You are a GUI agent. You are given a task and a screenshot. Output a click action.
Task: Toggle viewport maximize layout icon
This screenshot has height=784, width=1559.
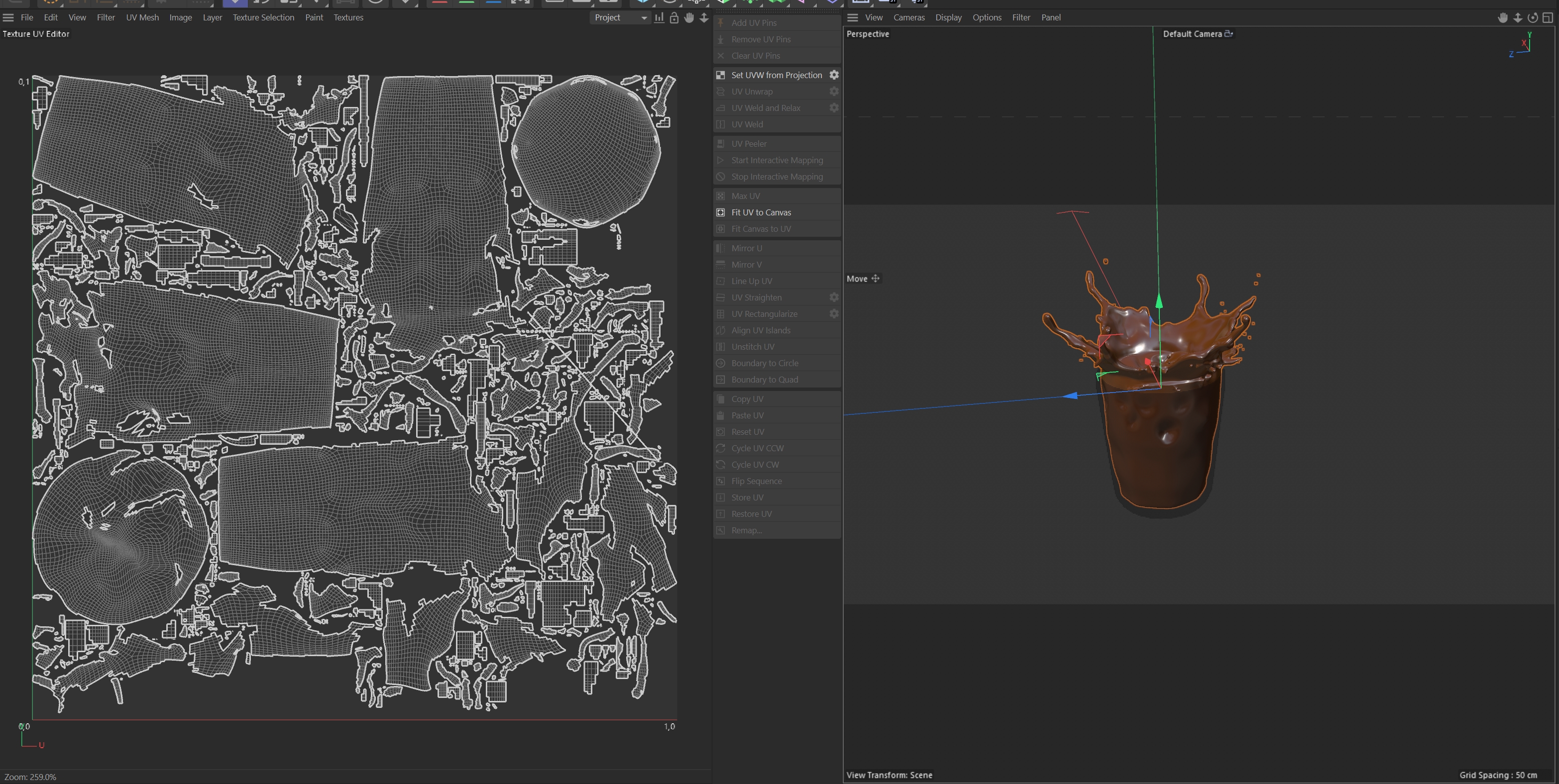[1547, 17]
